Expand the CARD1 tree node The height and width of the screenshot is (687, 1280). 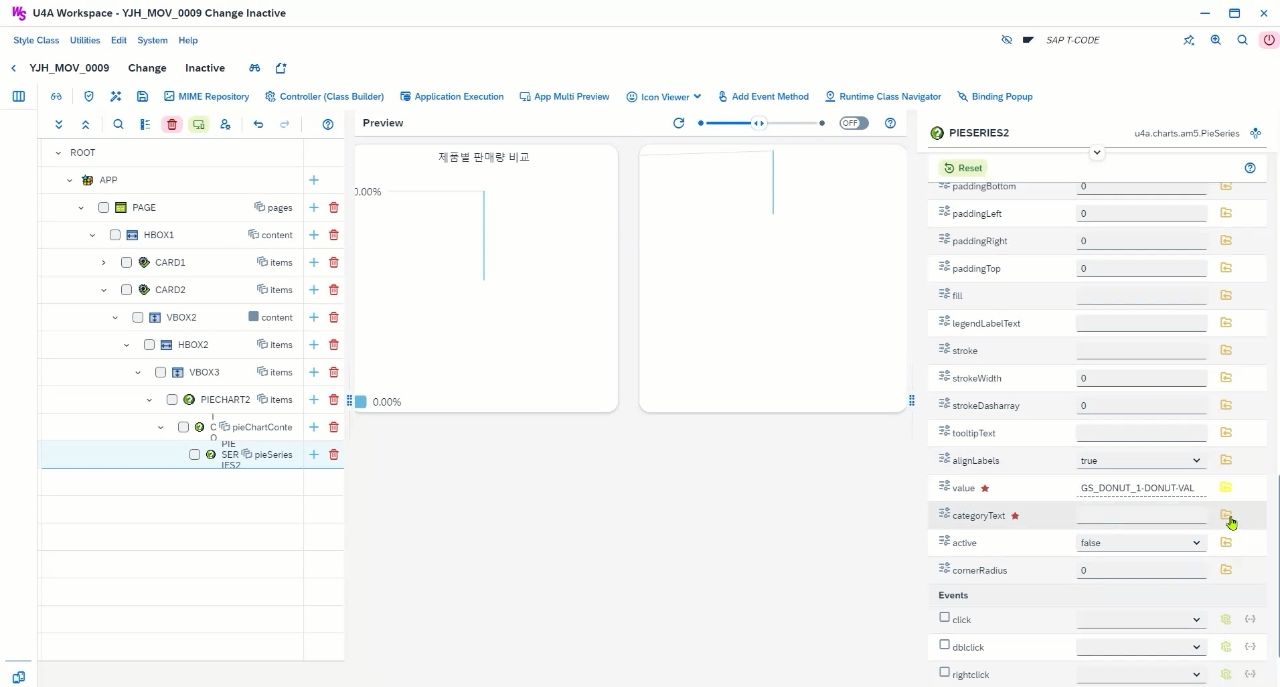[103, 262]
